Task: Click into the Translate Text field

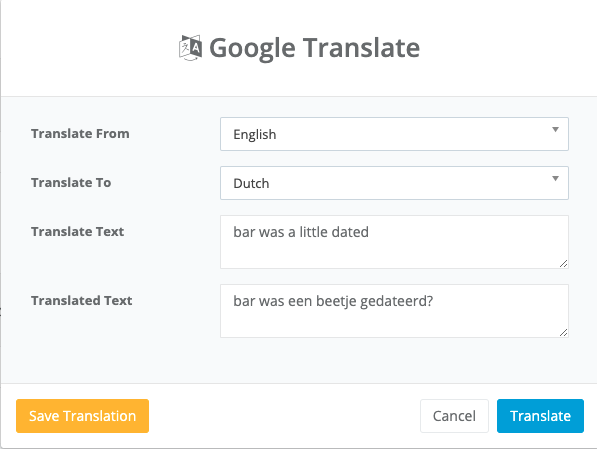Action: pos(394,242)
